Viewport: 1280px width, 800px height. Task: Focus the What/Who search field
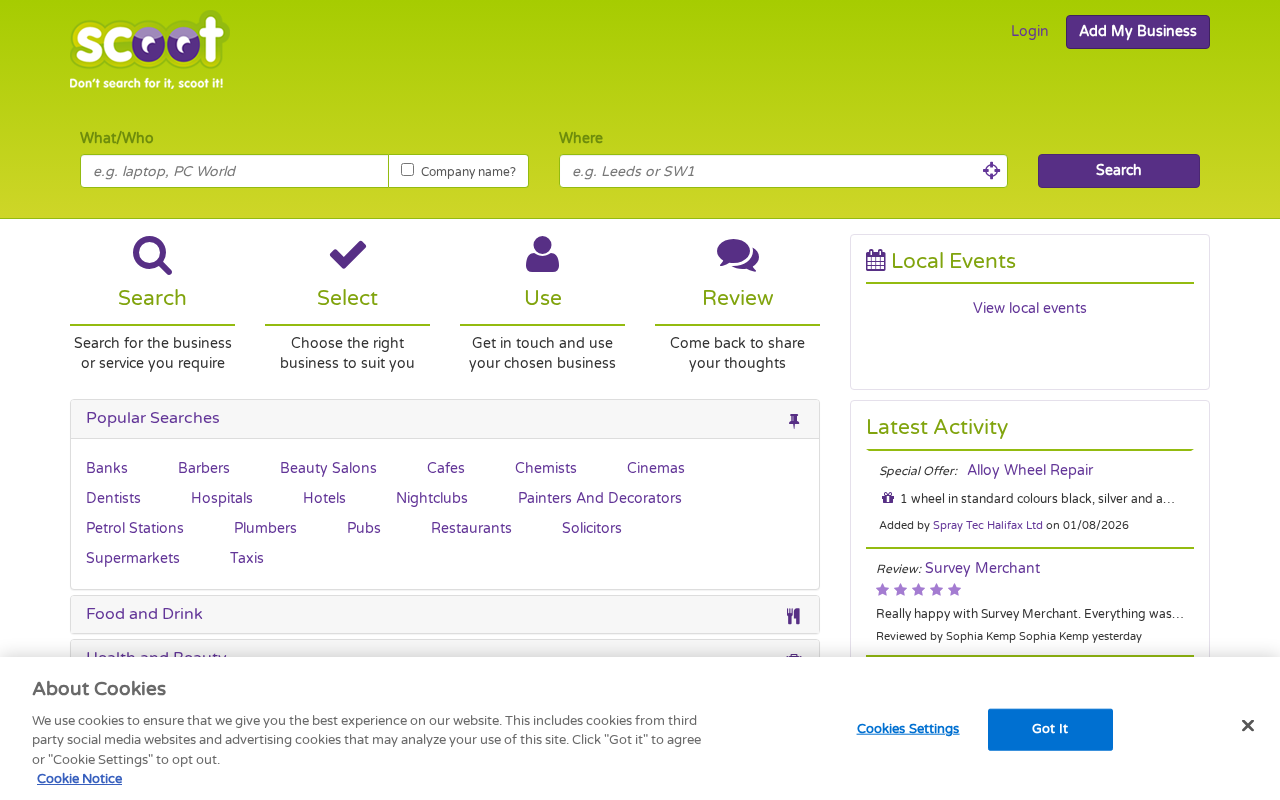click(234, 171)
